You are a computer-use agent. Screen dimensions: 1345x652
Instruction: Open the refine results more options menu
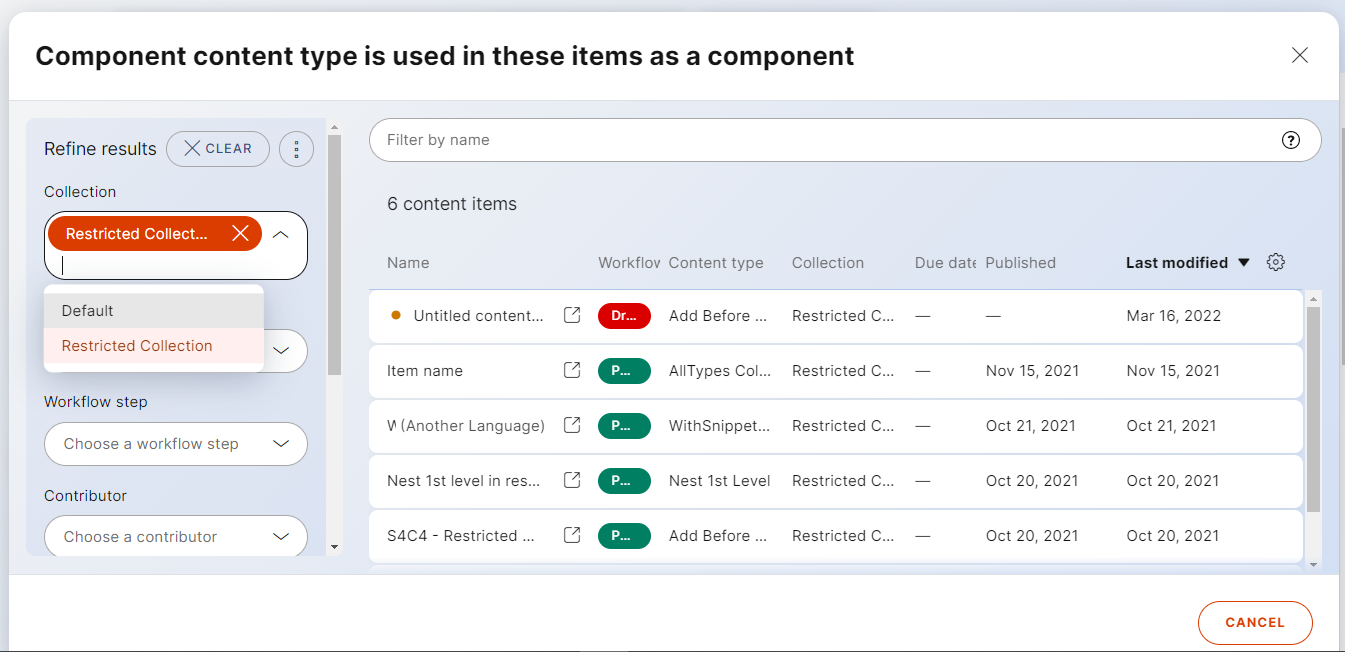click(x=296, y=149)
